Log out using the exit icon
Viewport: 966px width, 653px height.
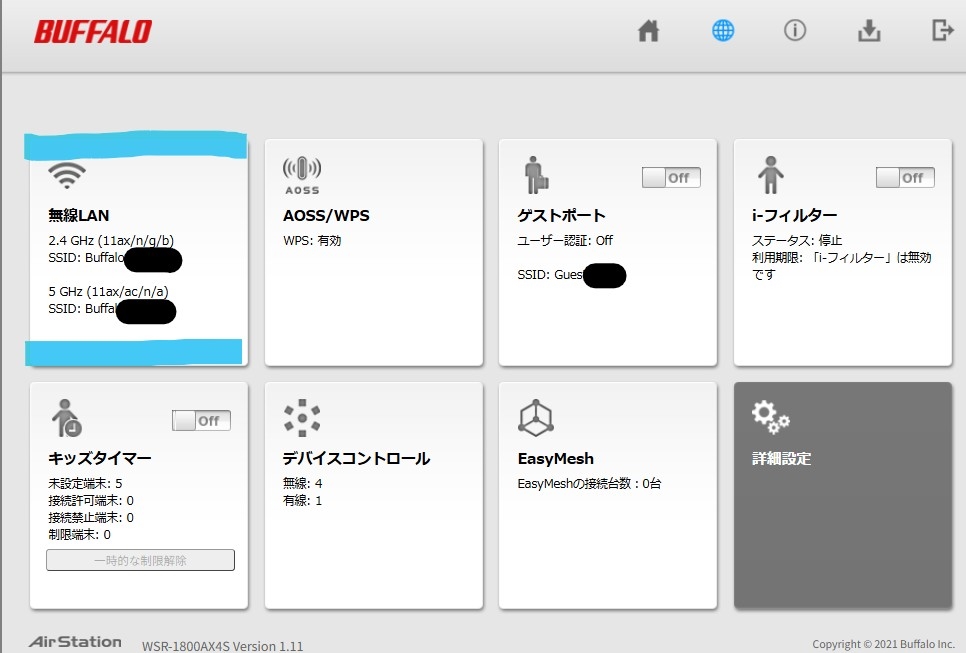(943, 30)
